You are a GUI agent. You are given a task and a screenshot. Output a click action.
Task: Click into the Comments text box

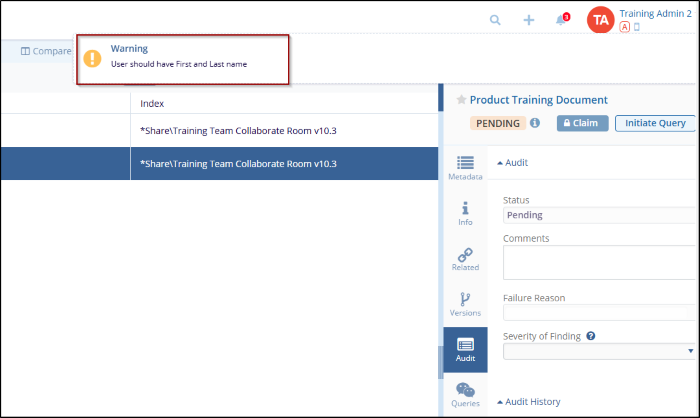coord(600,263)
